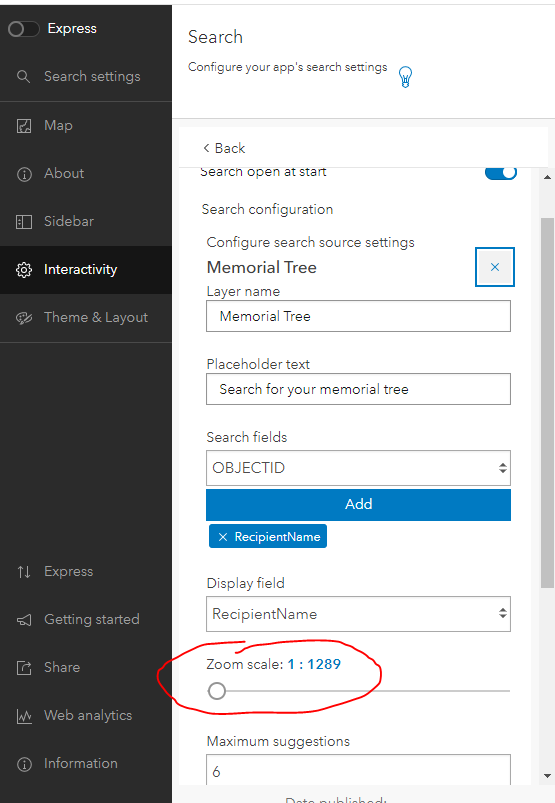The image size is (555, 803).
Task: Click the lightbulb tips icon
Action: pos(405,77)
